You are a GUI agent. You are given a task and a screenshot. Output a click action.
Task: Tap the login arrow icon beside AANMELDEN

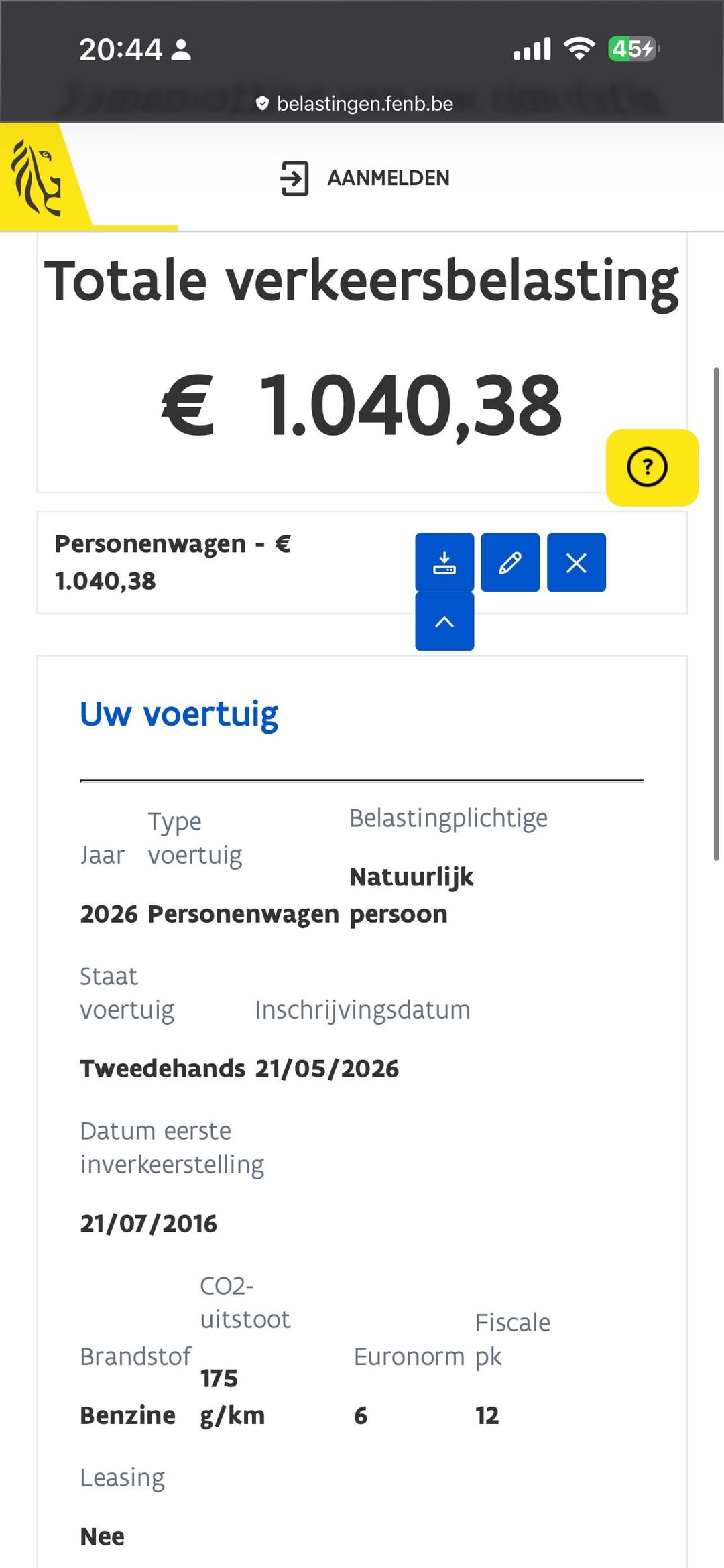[x=294, y=178]
